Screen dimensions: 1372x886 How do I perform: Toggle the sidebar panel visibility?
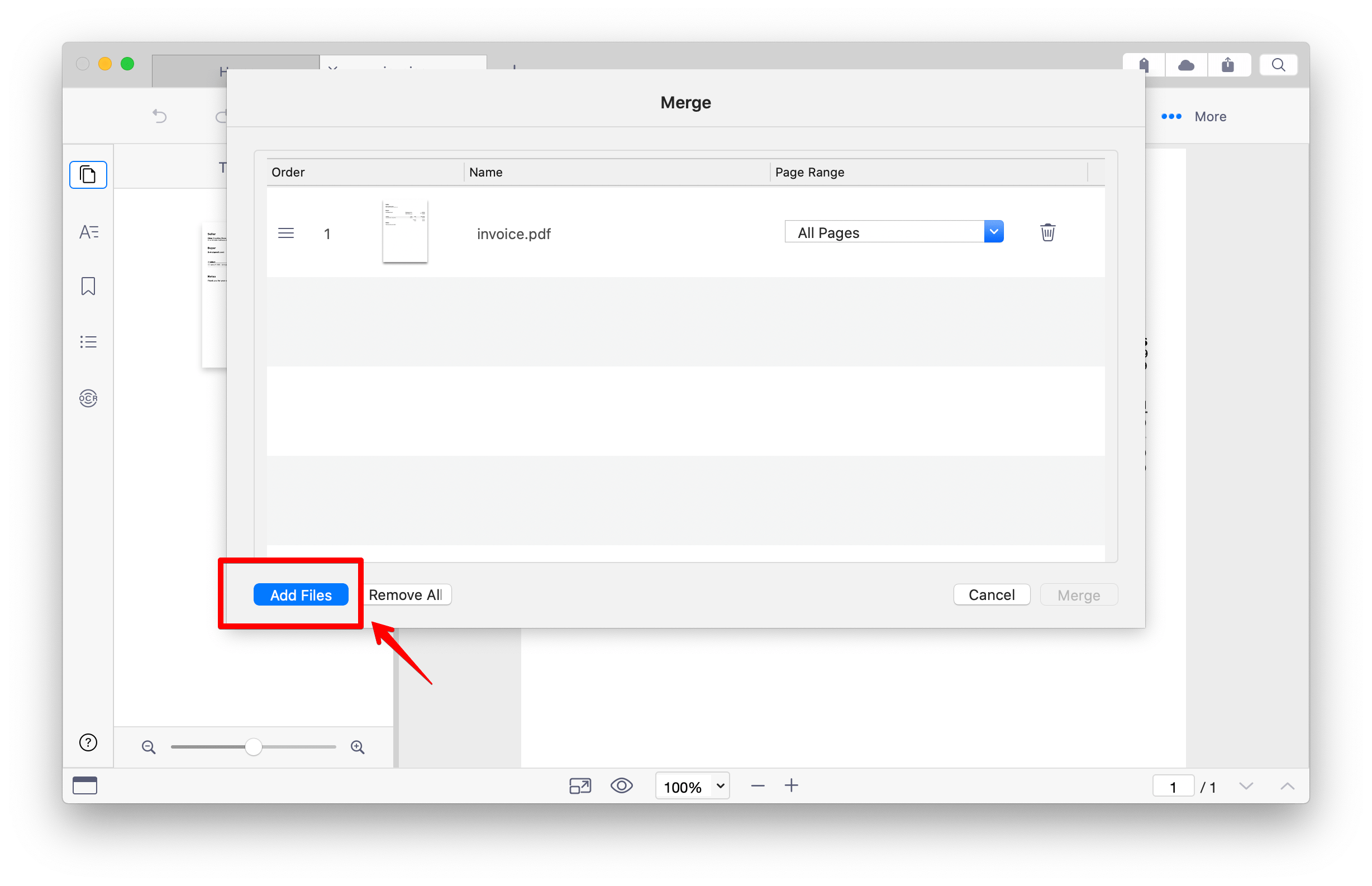[84, 785]
